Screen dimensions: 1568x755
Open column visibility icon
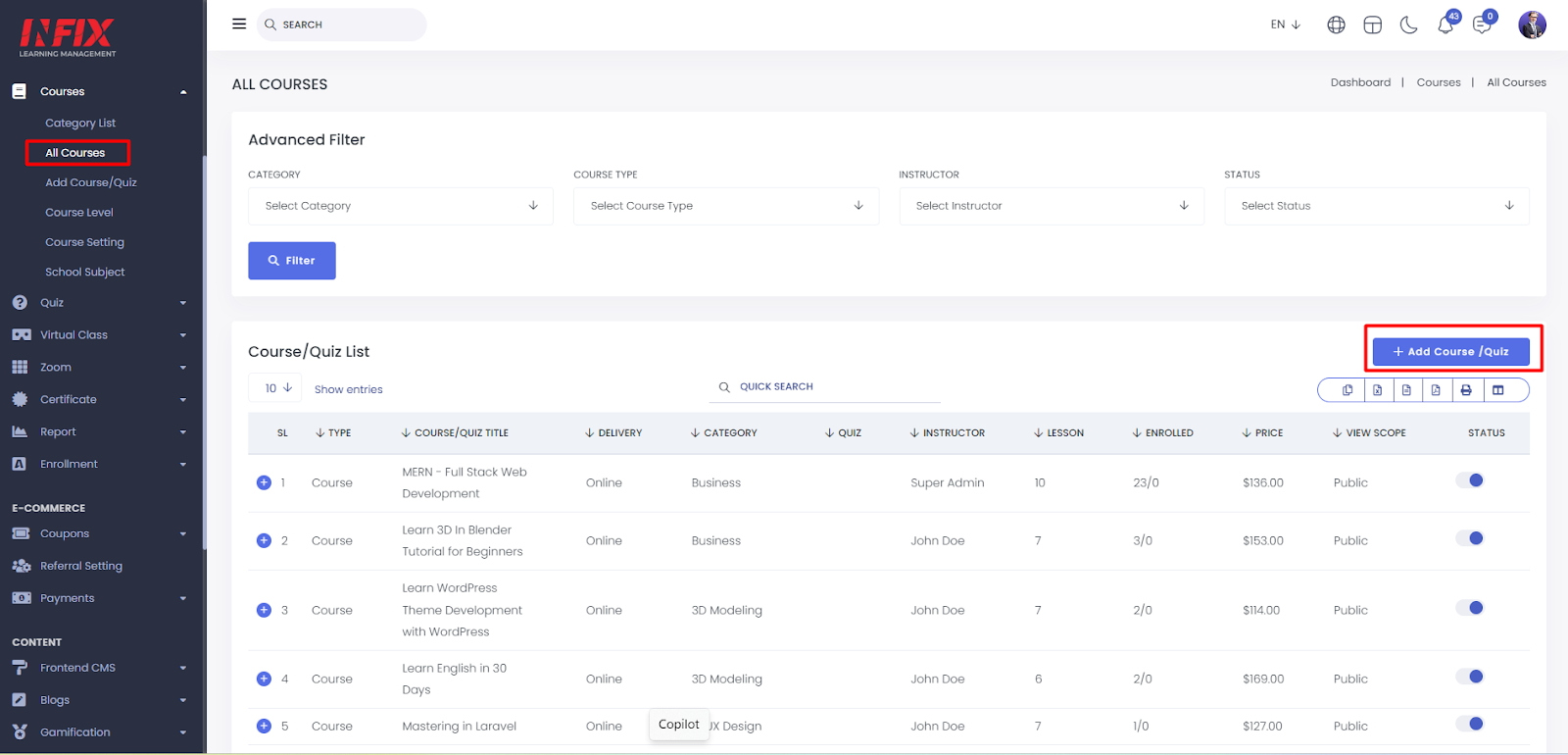coord(1497,390)
